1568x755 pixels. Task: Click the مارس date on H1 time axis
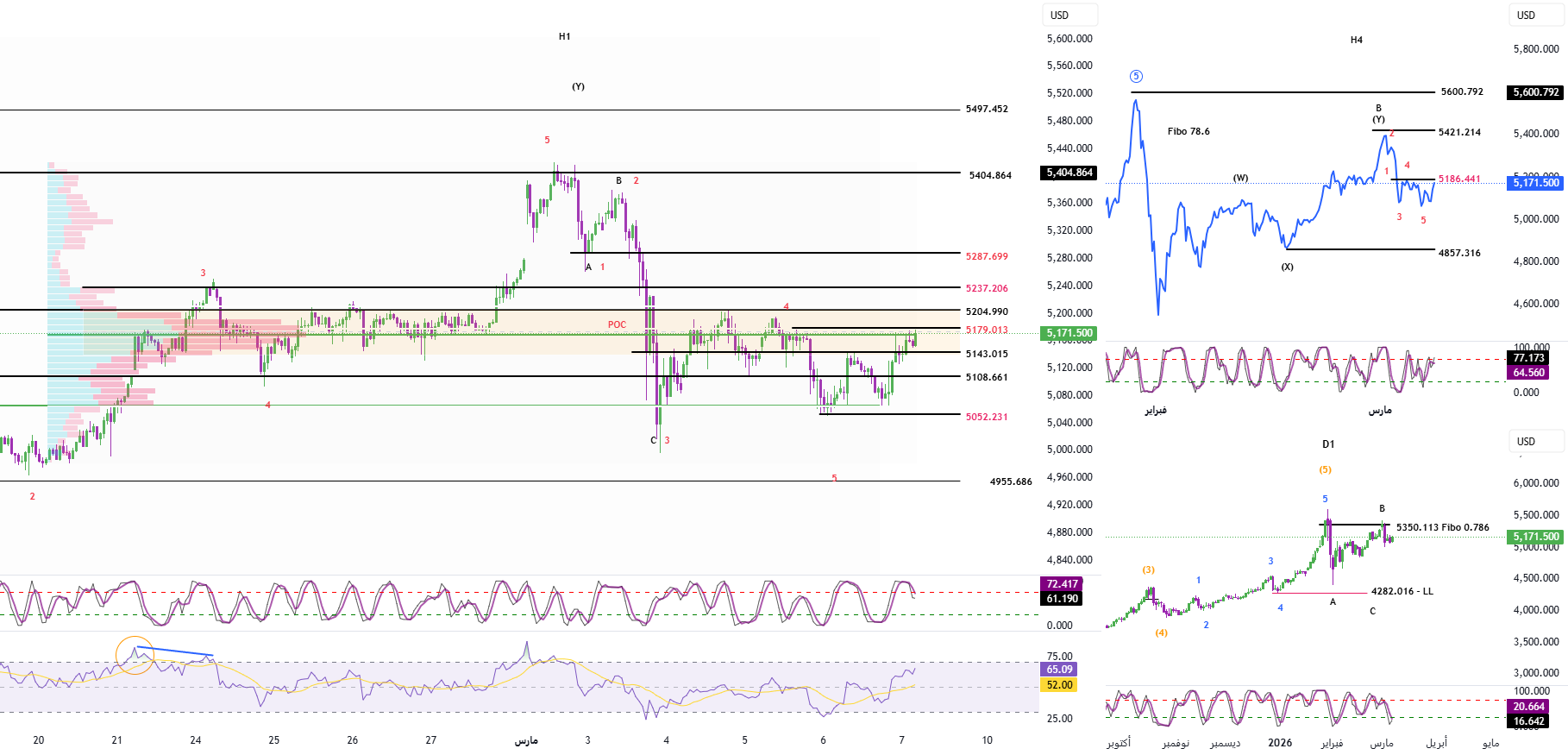[526, 740]
